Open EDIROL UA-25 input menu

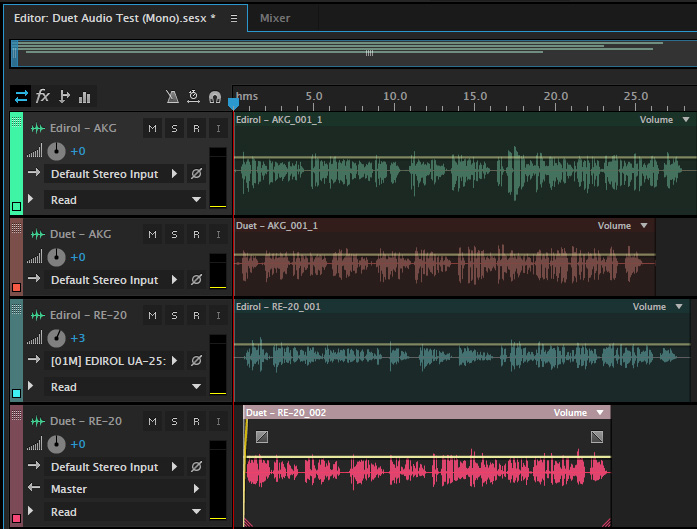(114, 361)
